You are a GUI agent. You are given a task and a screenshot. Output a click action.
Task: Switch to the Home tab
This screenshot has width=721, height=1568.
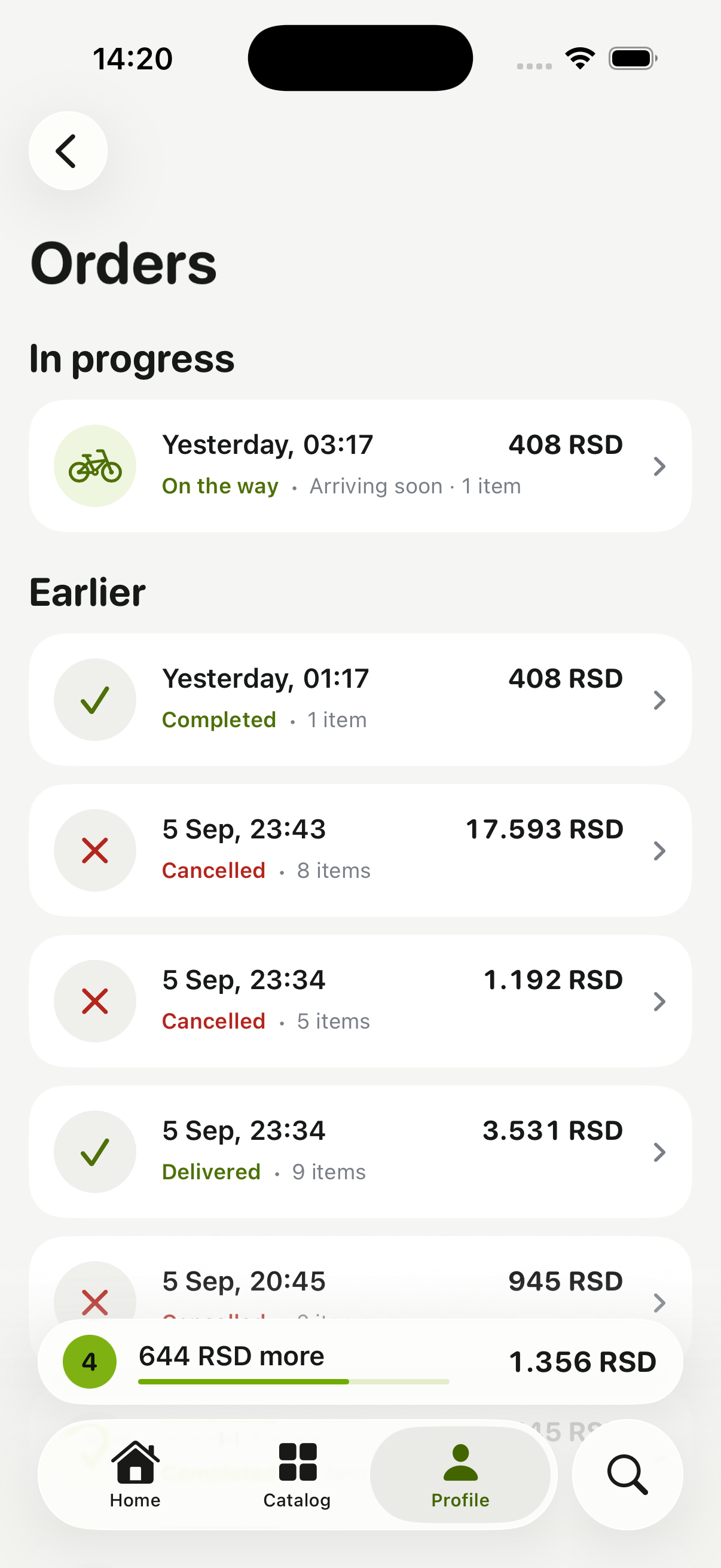[x=135, y=1475]
